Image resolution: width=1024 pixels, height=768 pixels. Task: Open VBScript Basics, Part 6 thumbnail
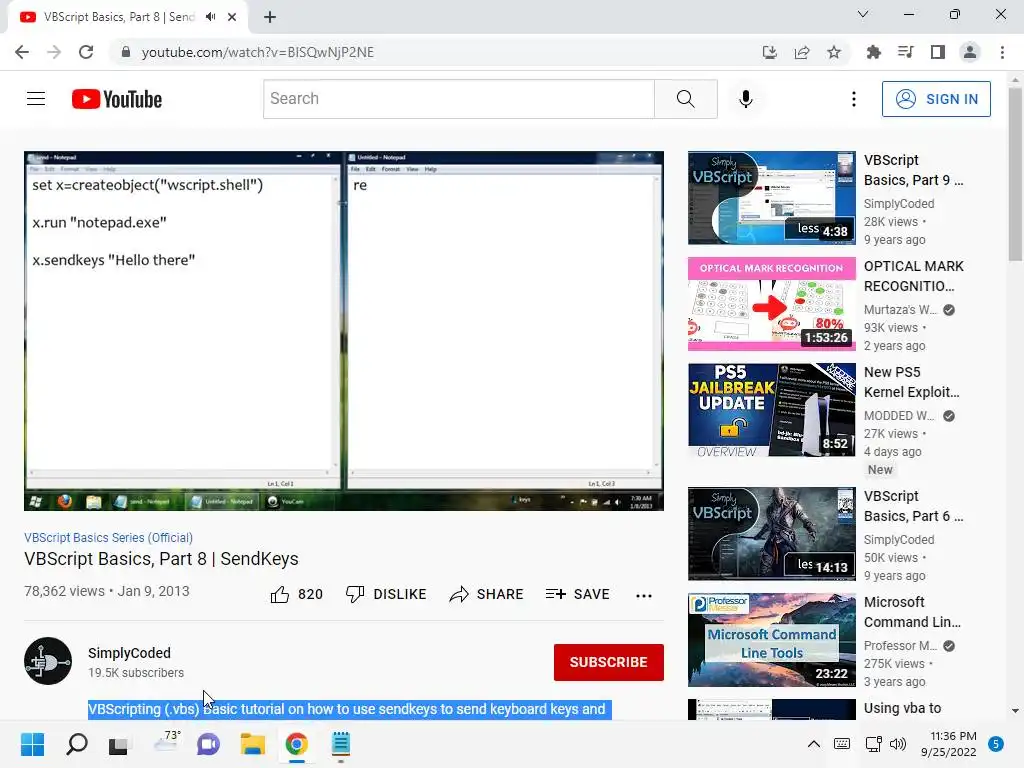click(x=771, y=534)
